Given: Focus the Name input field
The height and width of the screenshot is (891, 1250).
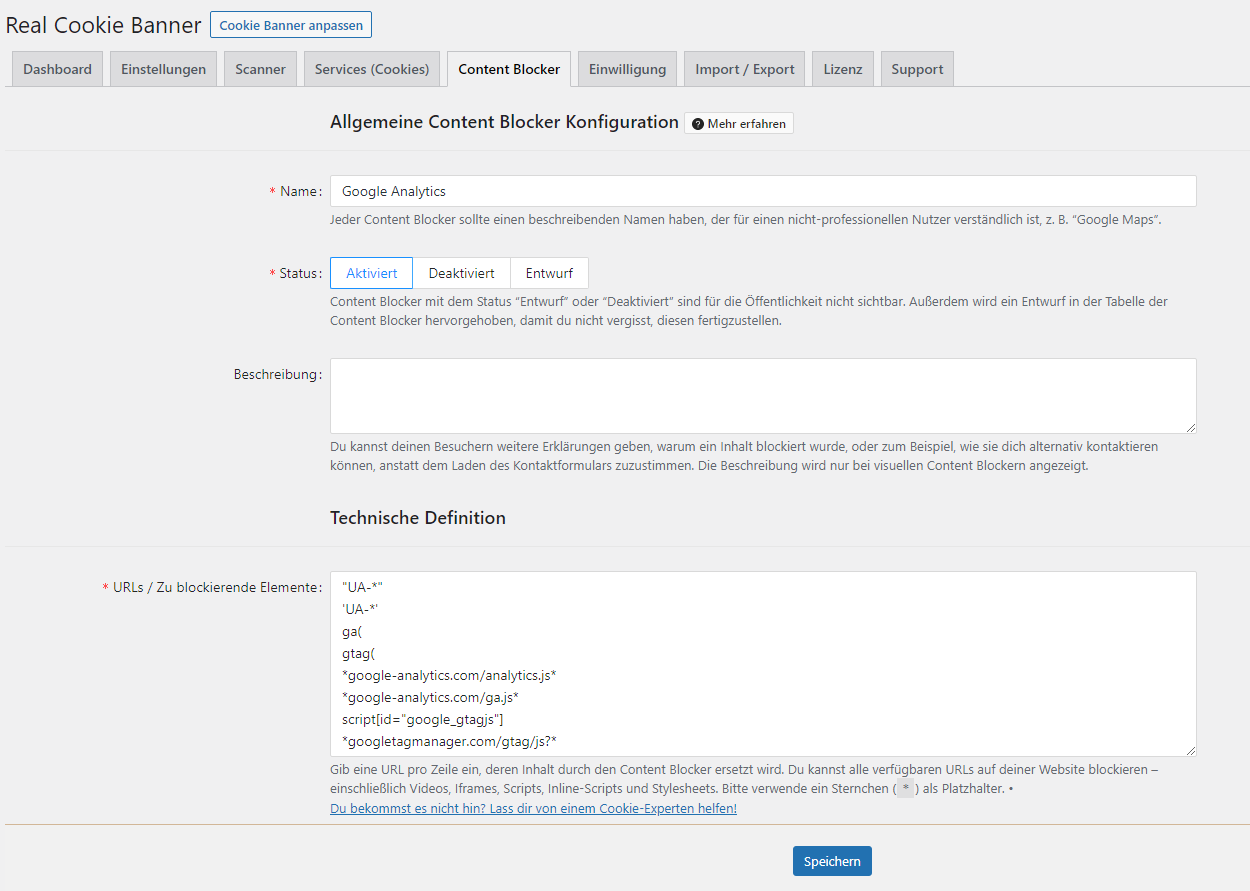Looking at the screenshot, I should coord(763,191).
